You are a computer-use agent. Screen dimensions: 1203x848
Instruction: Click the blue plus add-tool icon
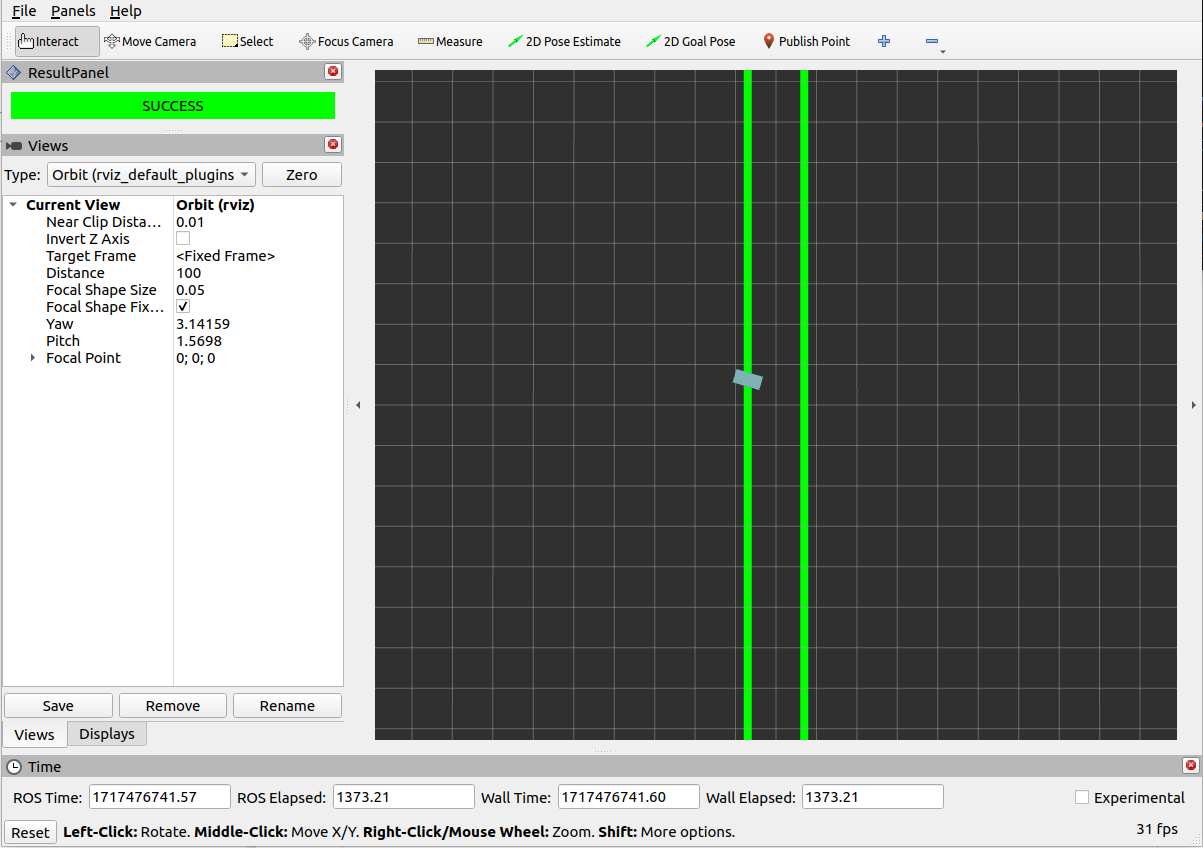click(884, 41)
